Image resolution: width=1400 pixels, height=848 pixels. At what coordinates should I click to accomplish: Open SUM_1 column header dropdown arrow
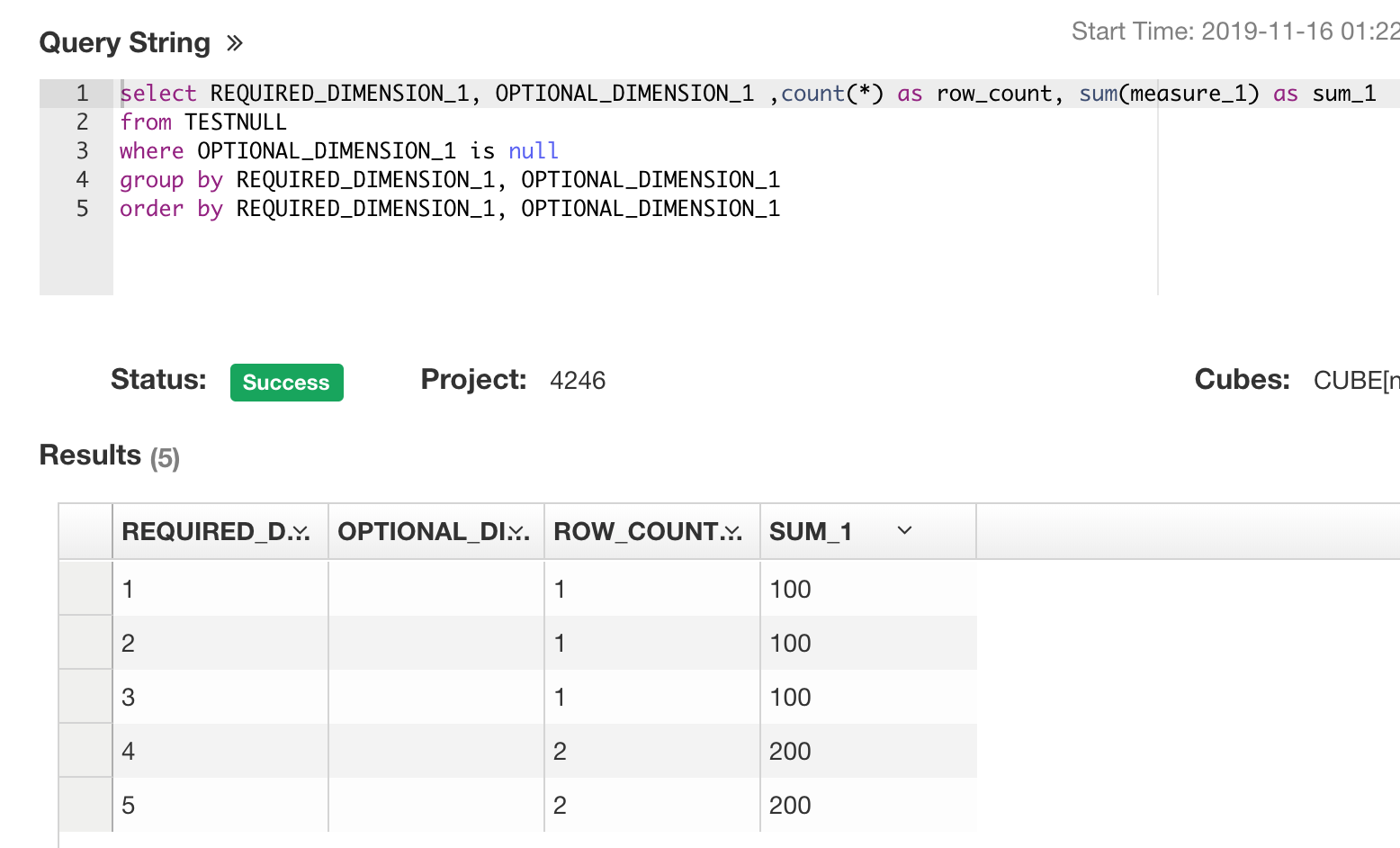pyautogui.click(x=905, y=530)
